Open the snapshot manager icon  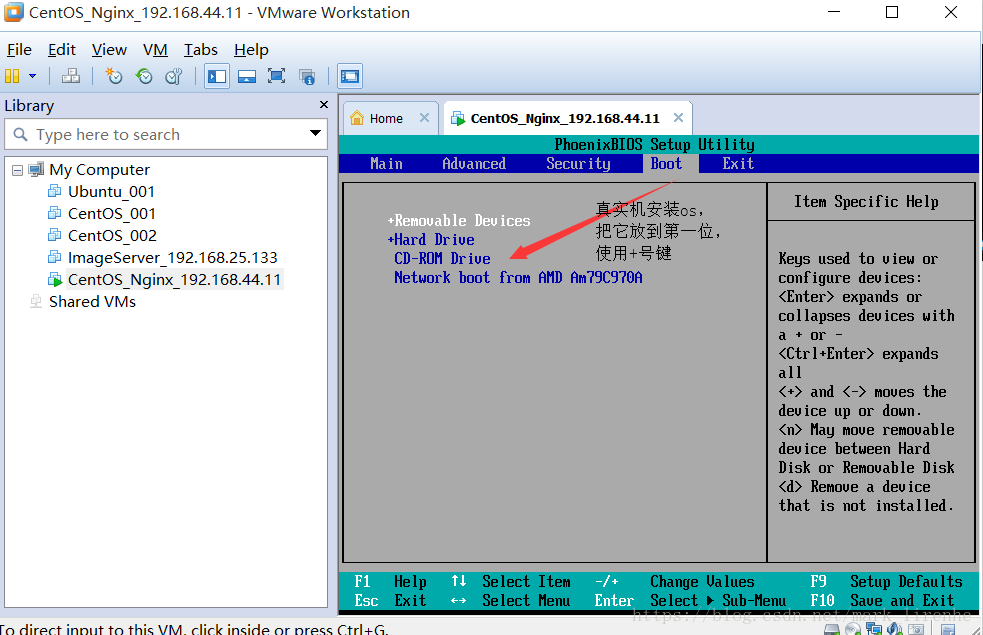point(174,76)
